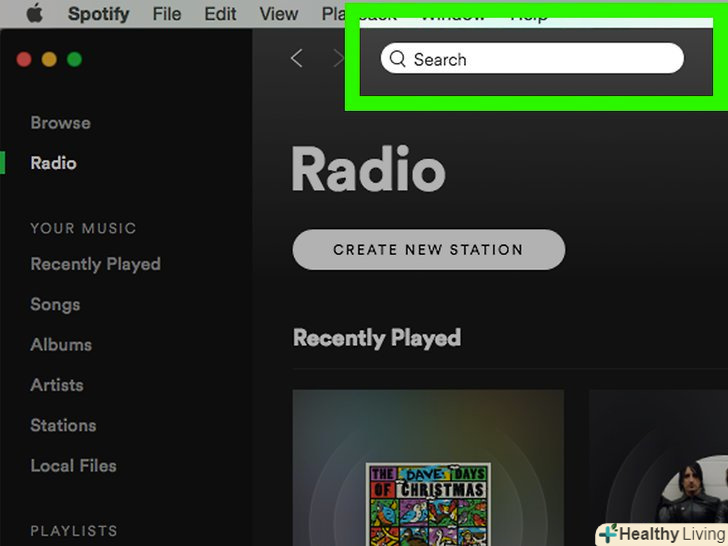Open the File menu

point(167,14)
